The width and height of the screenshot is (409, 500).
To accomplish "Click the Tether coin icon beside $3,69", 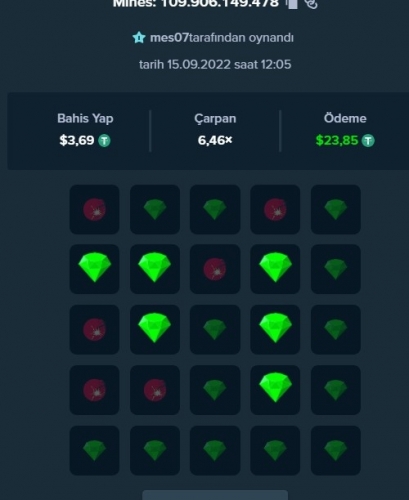I will tap(104, 141).
